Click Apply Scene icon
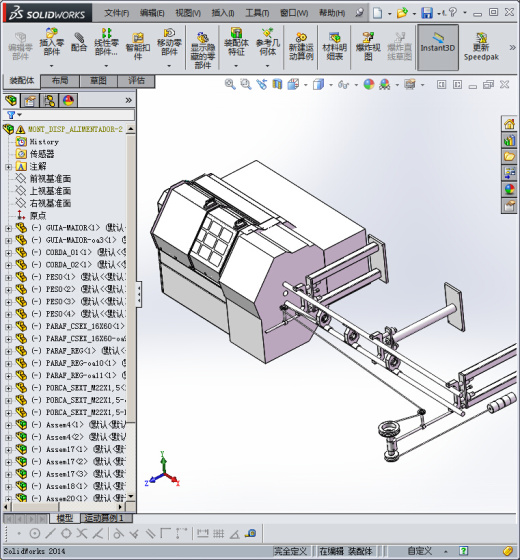The height and width of the screenshot is (560, 520). [385, 85]
